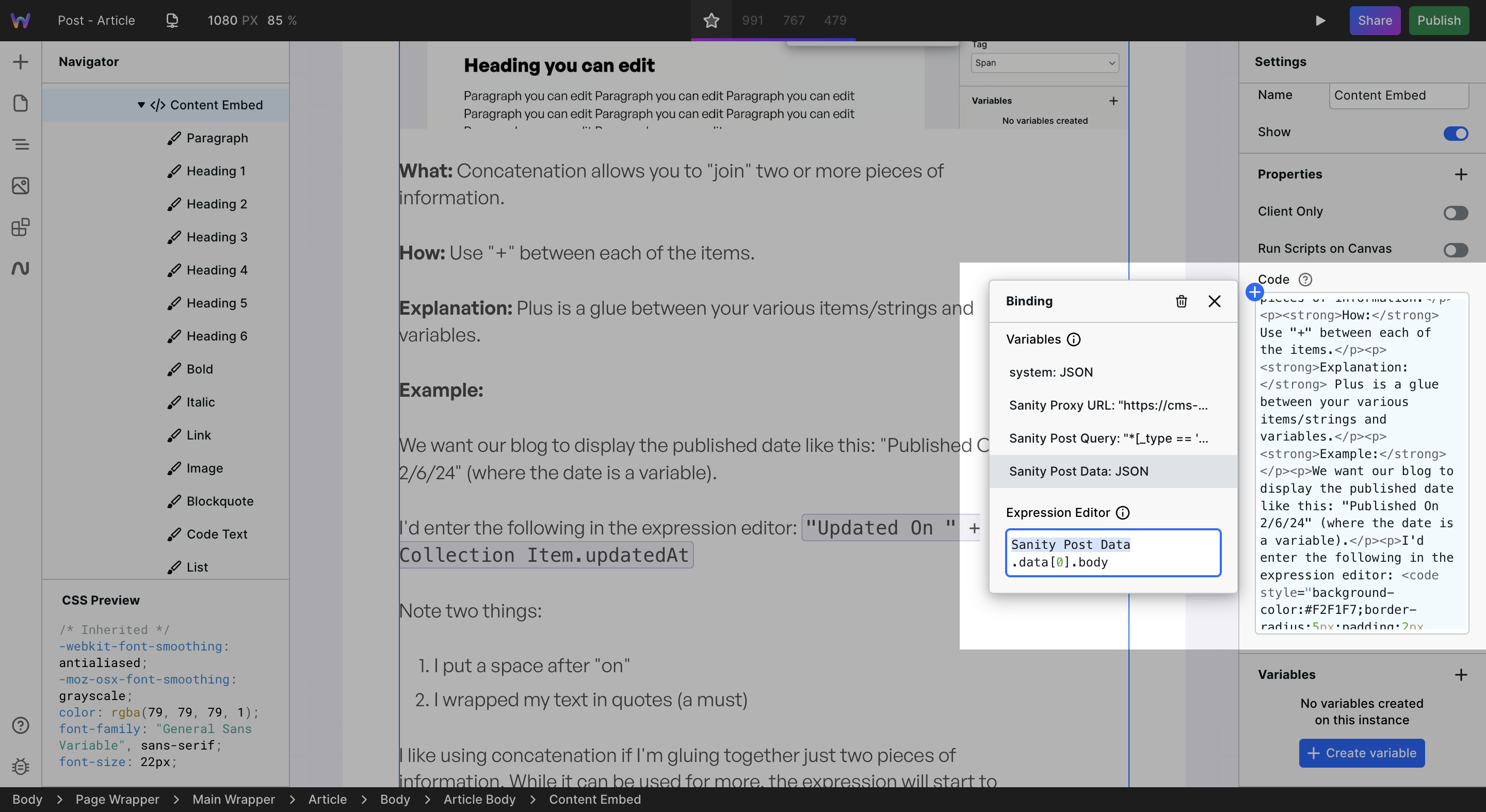Click Main Wrapper in breadcrumb
Viewport: 1486px width, 812px height.
[234, 800]
